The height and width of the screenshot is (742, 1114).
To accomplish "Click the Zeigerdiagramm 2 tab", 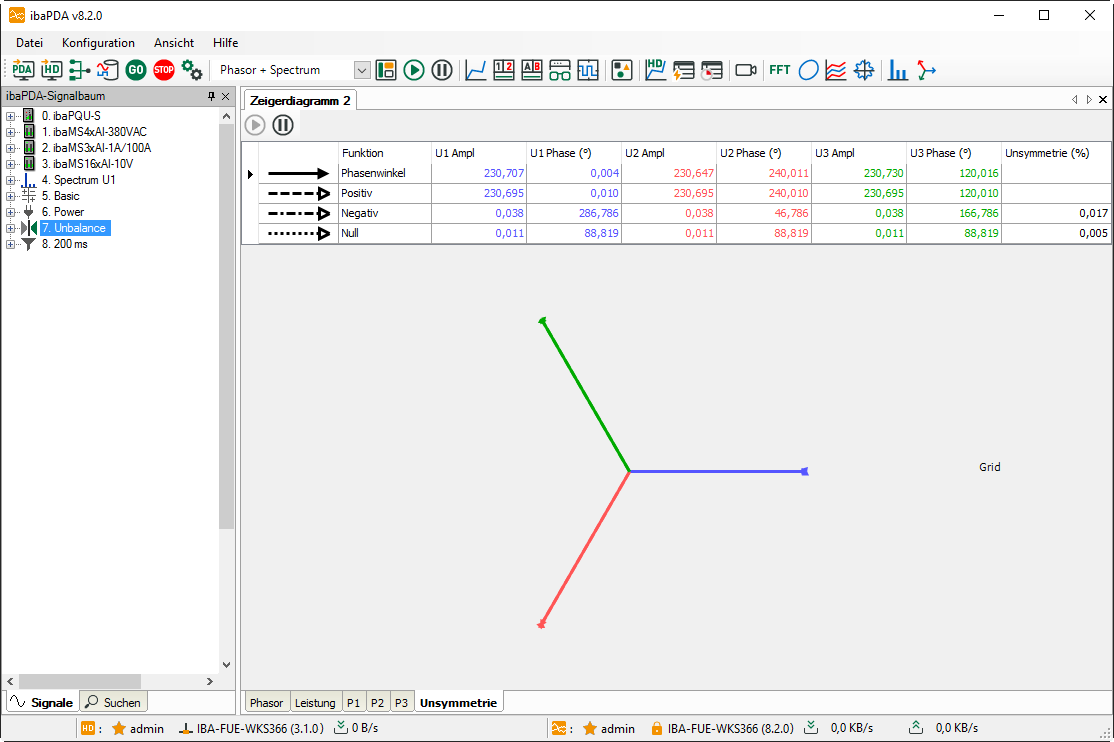I will click(300, 100).
